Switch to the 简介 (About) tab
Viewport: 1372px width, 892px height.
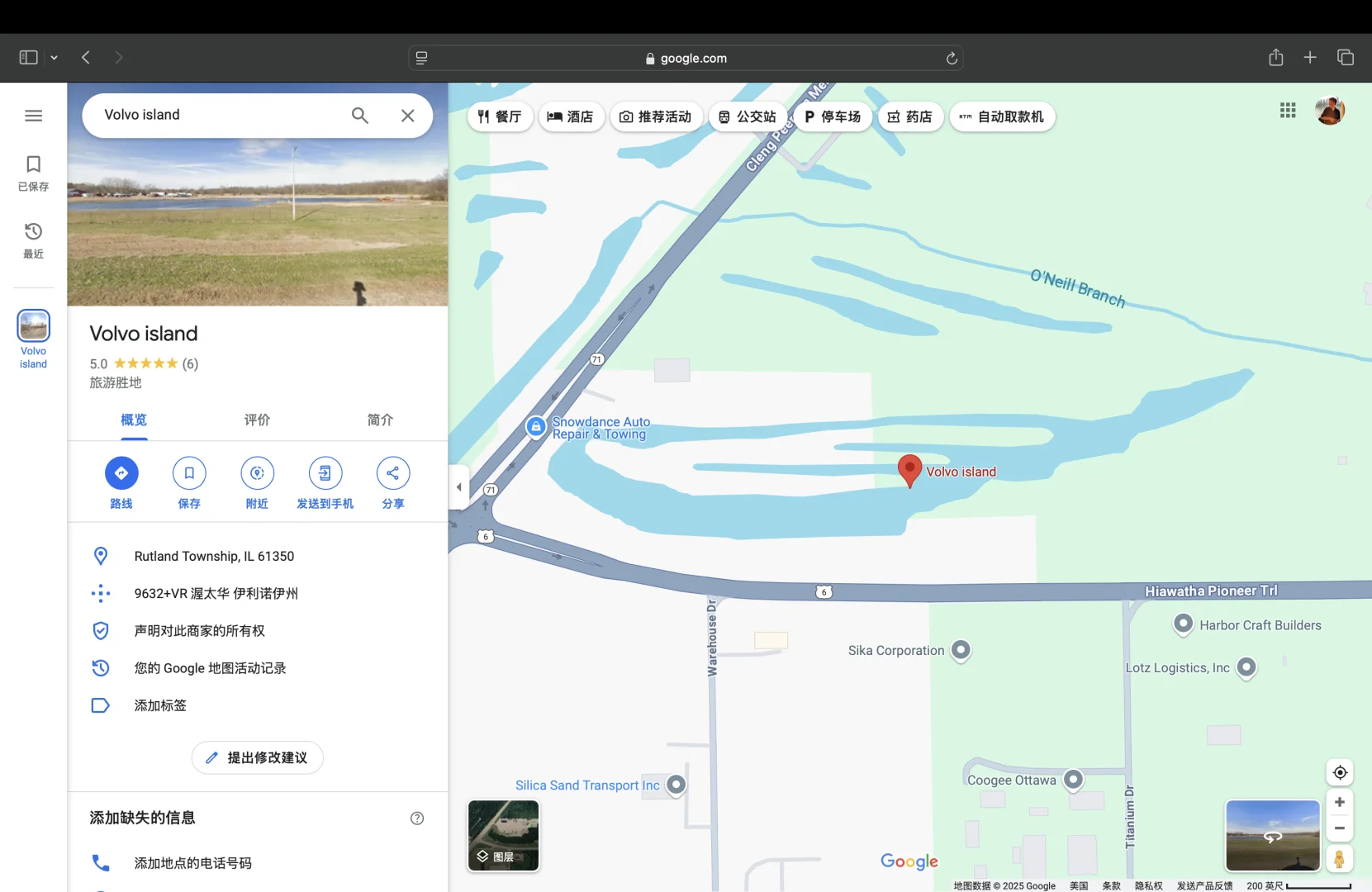pos(379,420)
